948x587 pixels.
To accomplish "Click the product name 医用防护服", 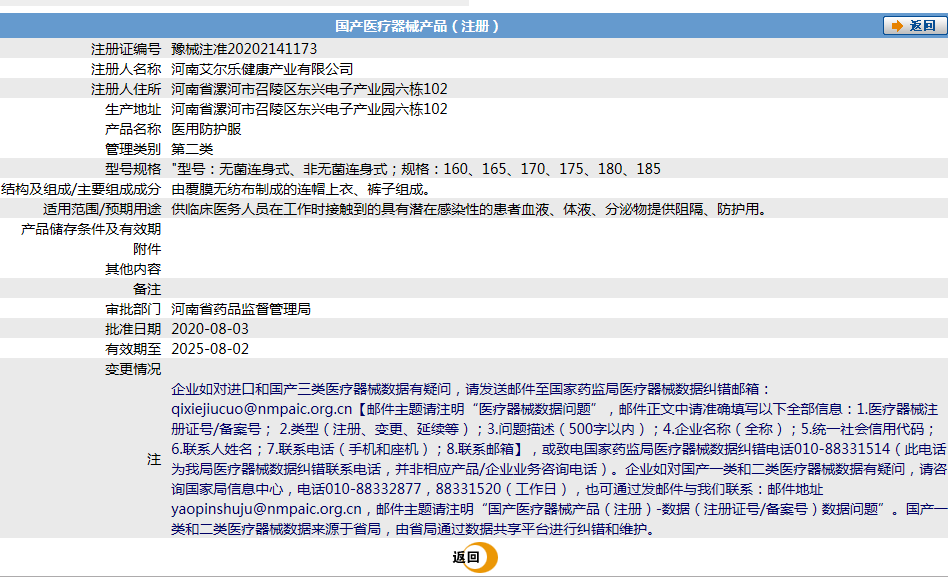I will pyautogui.click(x=206, y=128).
